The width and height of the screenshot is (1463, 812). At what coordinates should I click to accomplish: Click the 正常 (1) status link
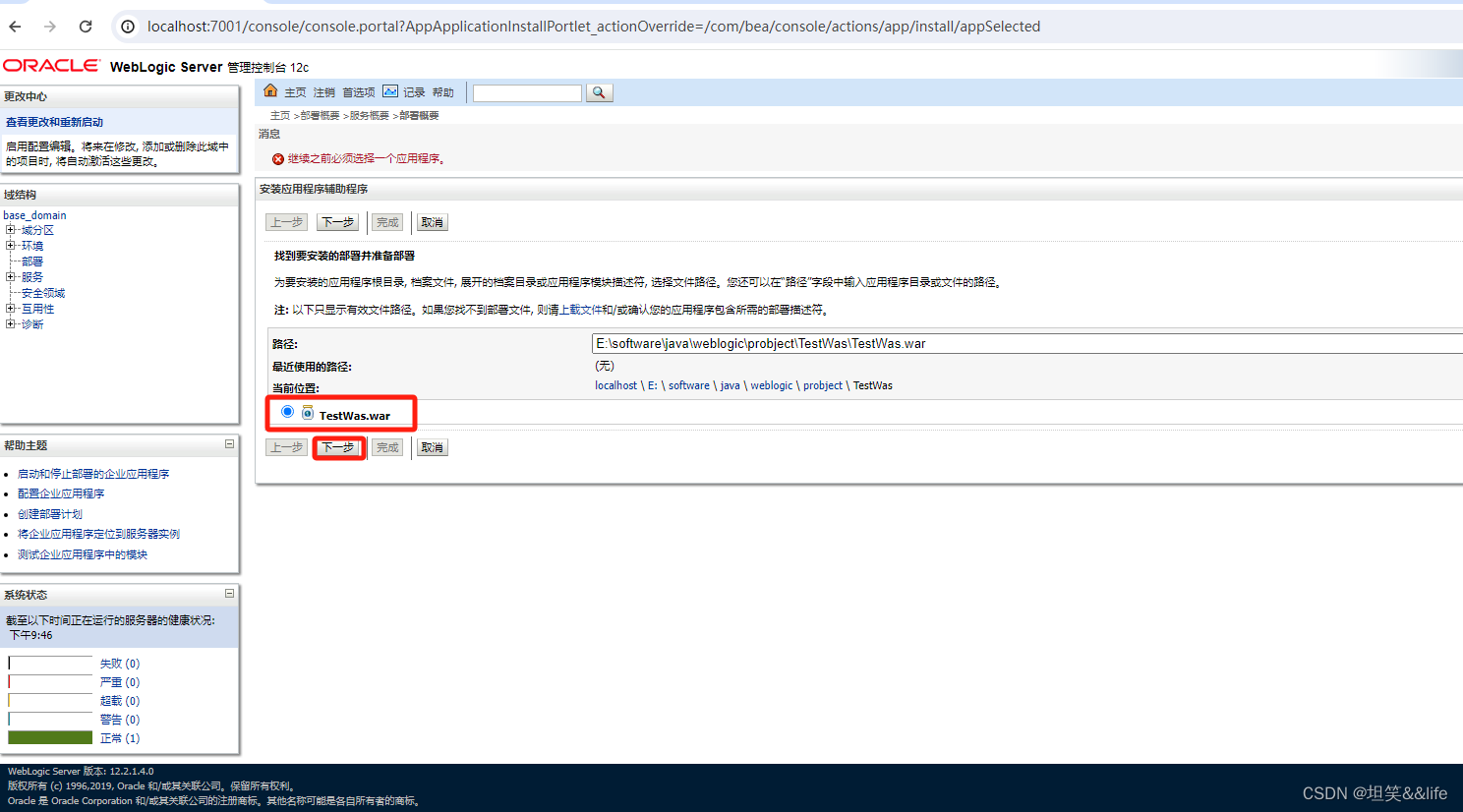[120, 738]
